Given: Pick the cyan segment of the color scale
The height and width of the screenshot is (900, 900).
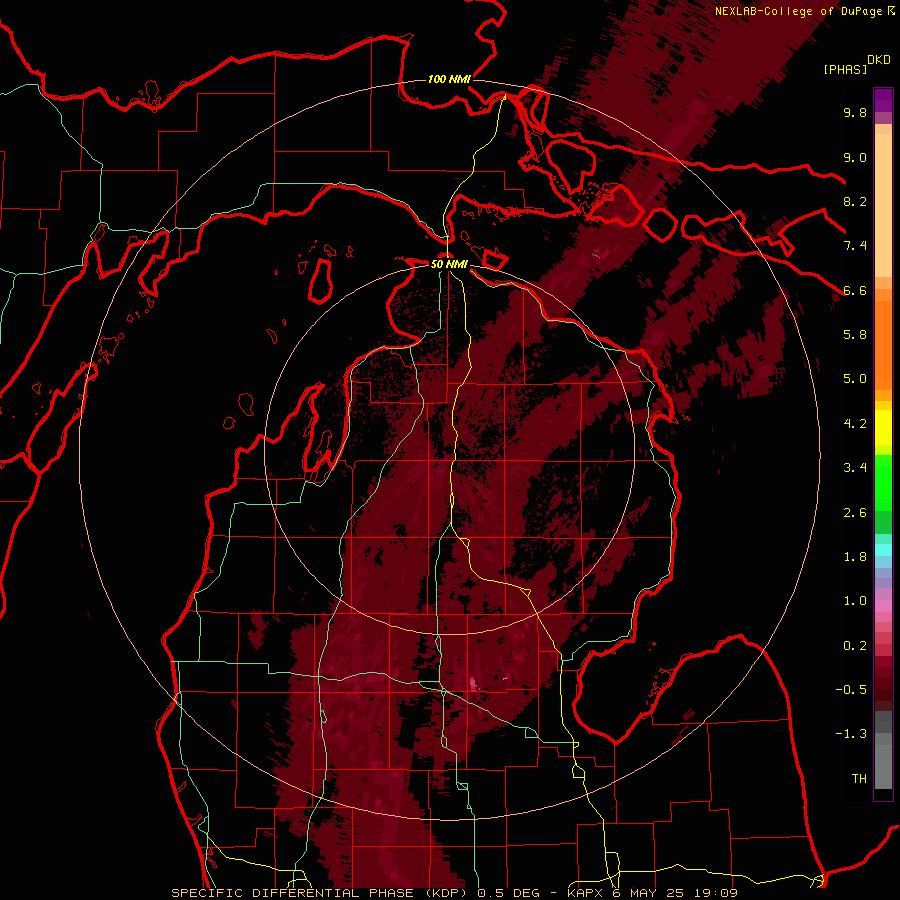Looking at the screenshot, I should (883, 550).
